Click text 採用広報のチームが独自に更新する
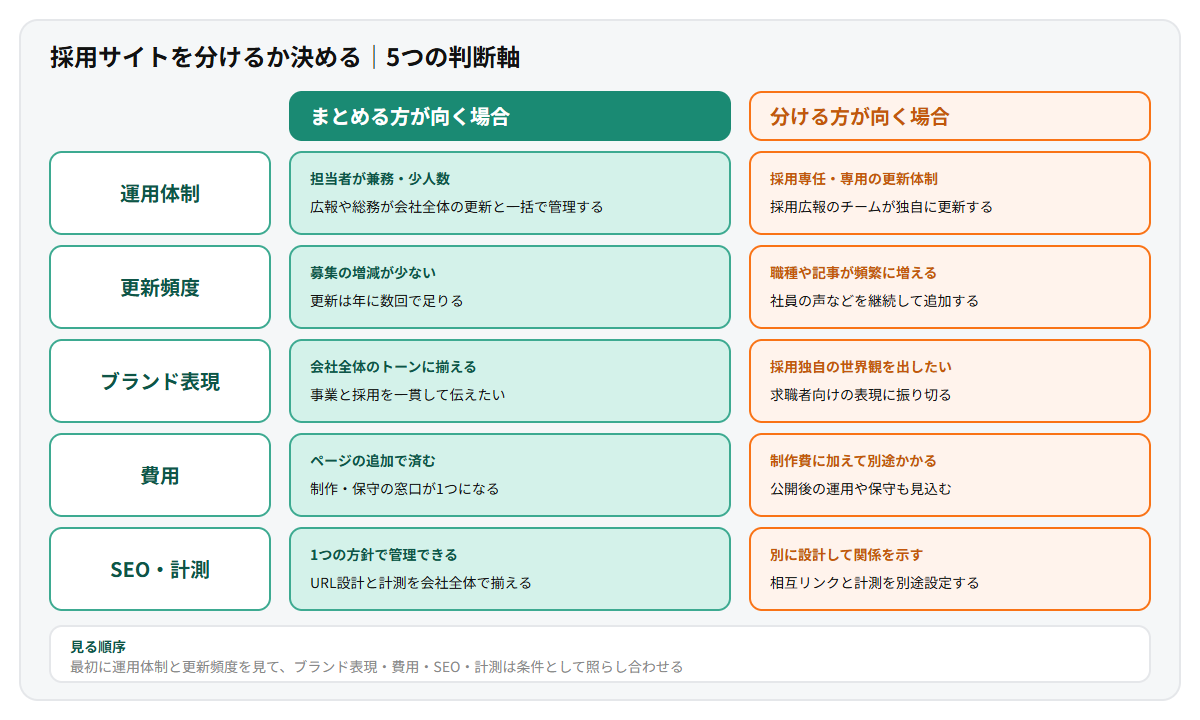 881,207
